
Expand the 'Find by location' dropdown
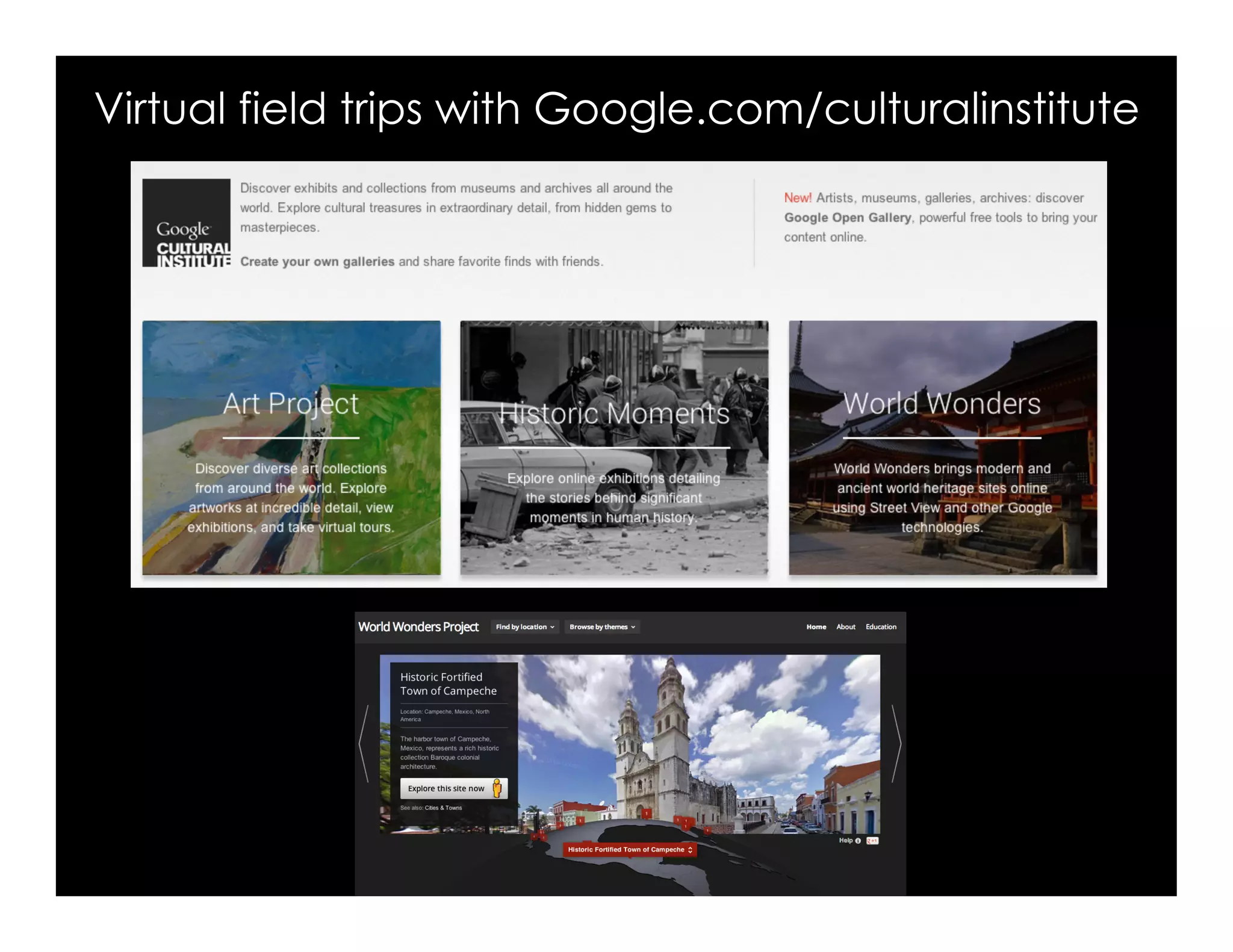click(525, 627)
